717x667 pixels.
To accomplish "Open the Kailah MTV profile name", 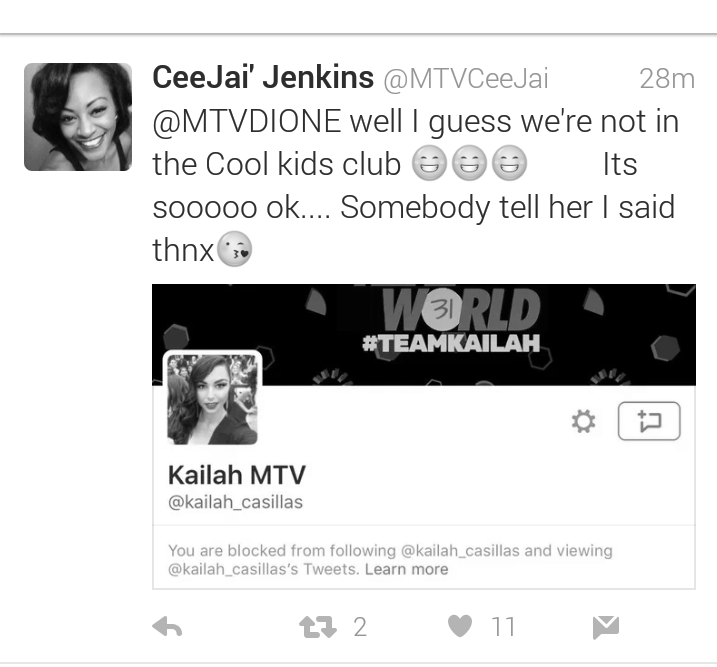I will (237, 475).
